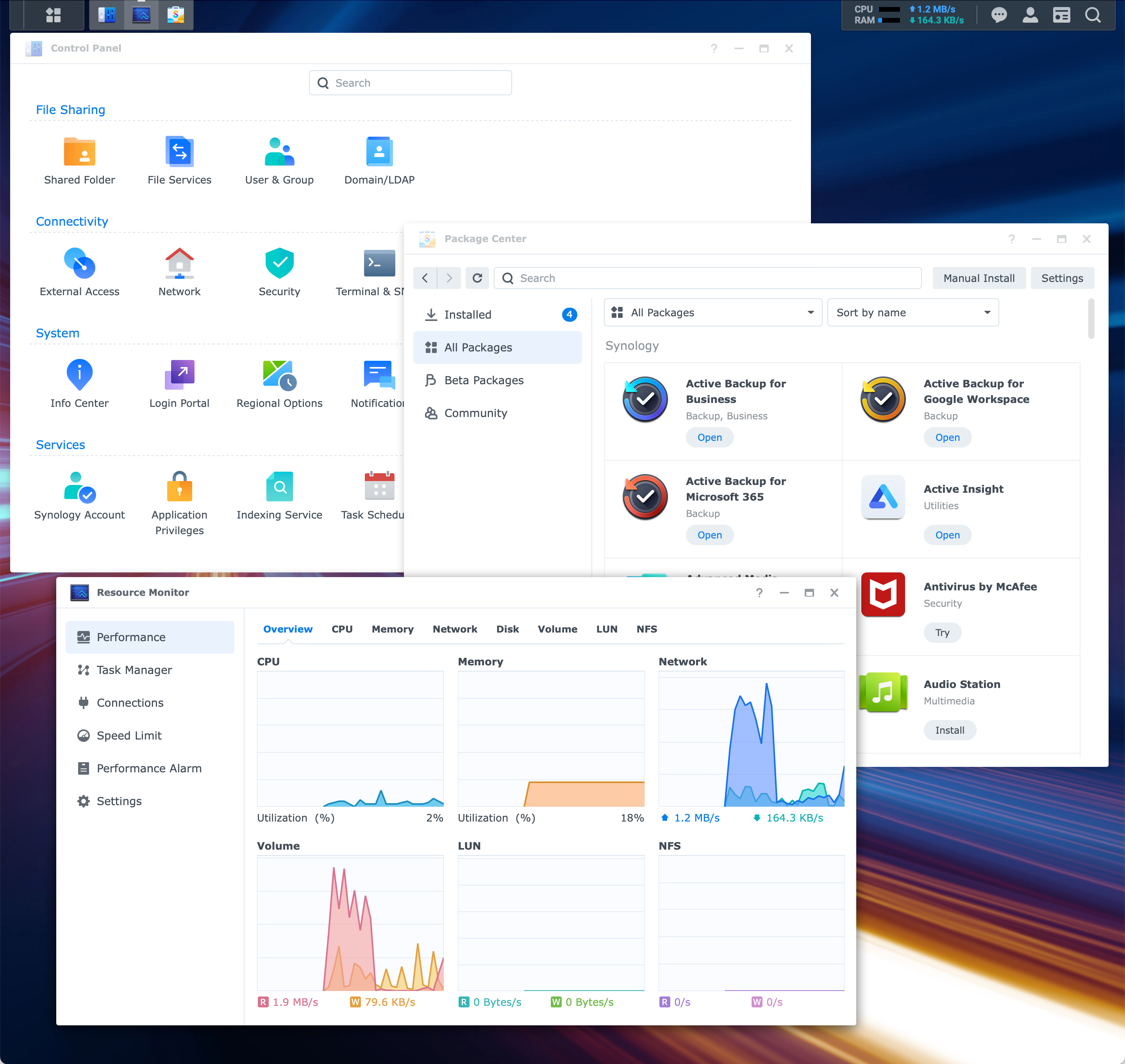
Task: Install Audio Station package
Action: point(950,730)
